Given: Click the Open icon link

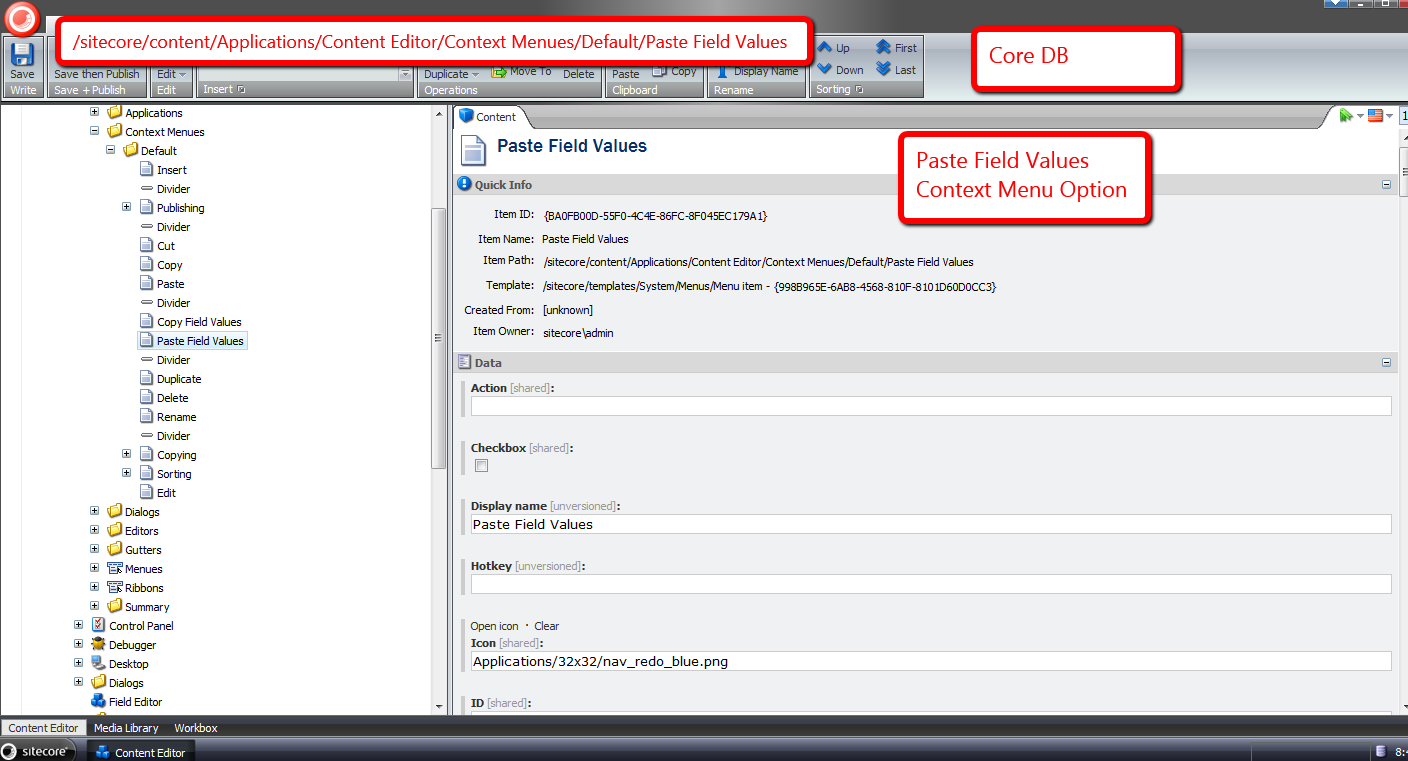Looking at the screenshot, I should [x=494, y=626].
